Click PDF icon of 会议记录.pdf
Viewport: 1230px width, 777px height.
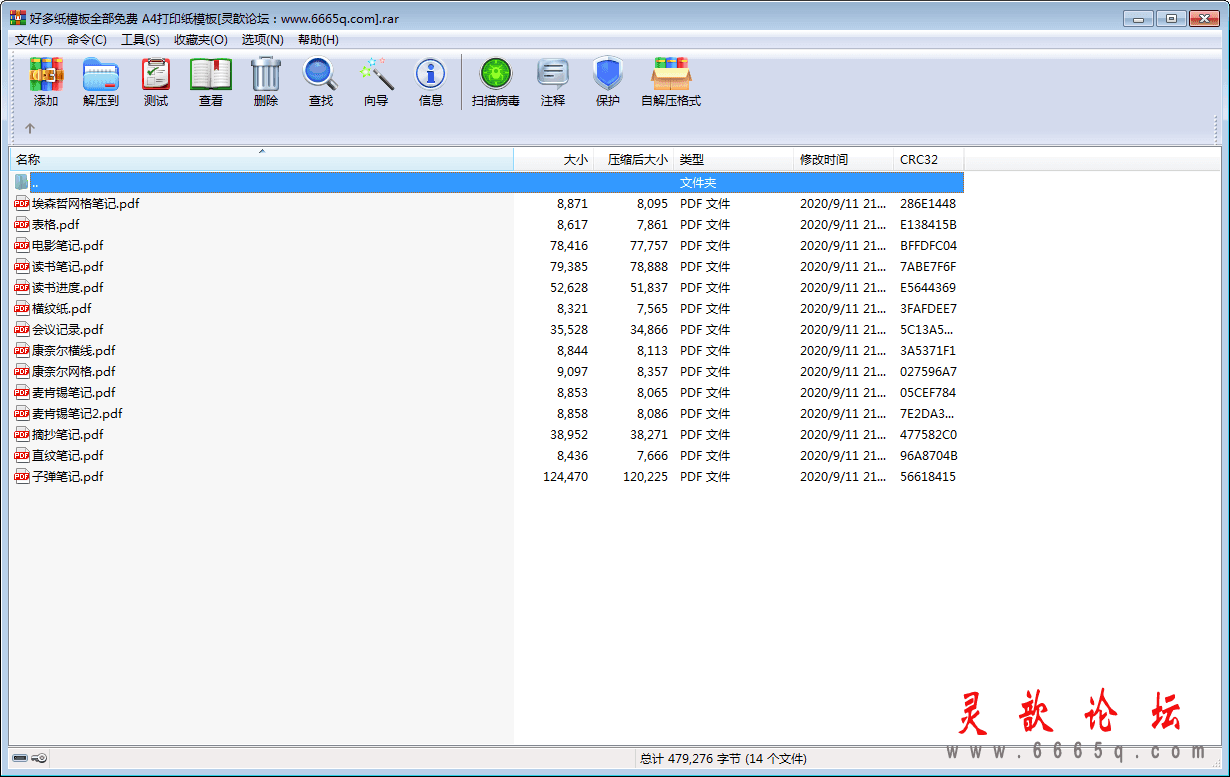click(x=22, y=329)
